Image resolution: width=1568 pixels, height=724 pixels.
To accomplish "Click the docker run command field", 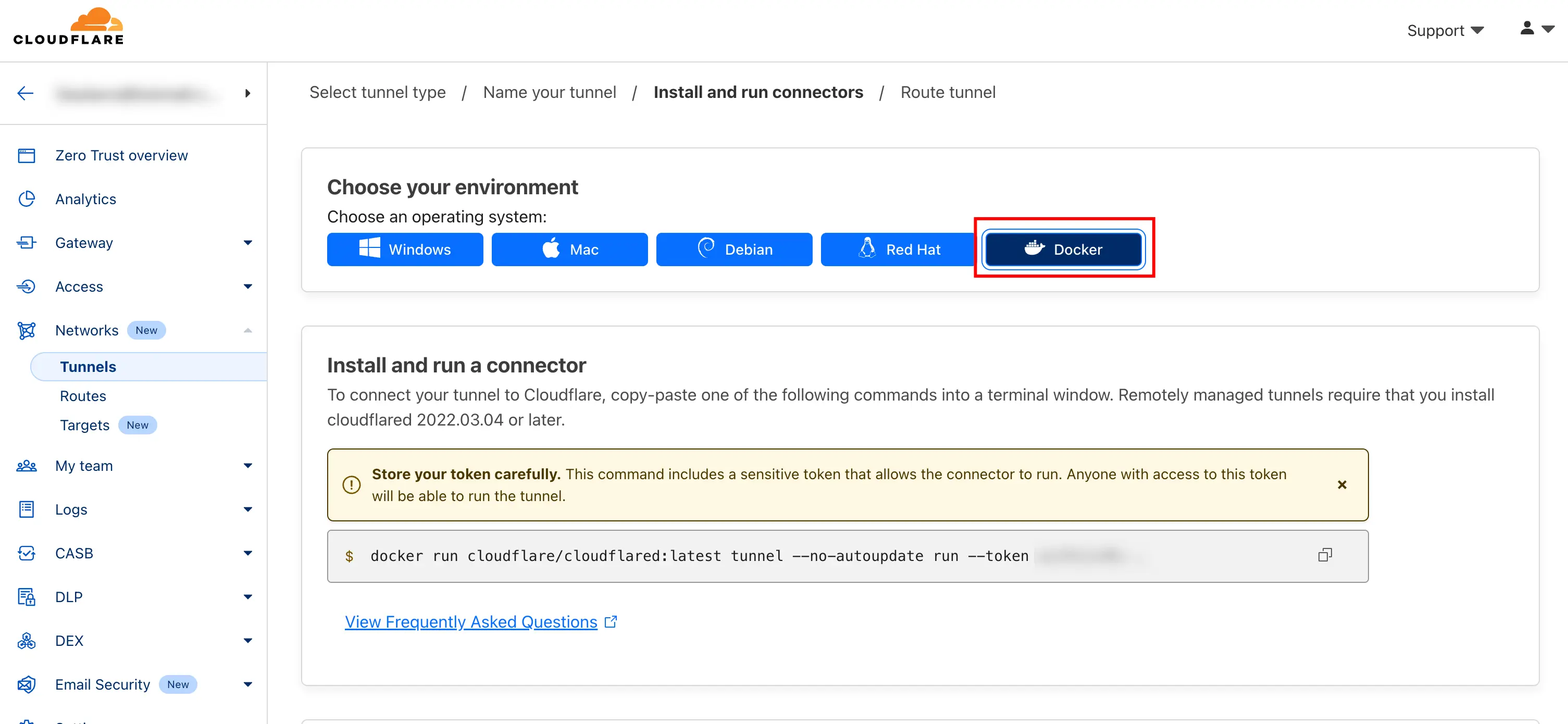I will click(698, 556).
